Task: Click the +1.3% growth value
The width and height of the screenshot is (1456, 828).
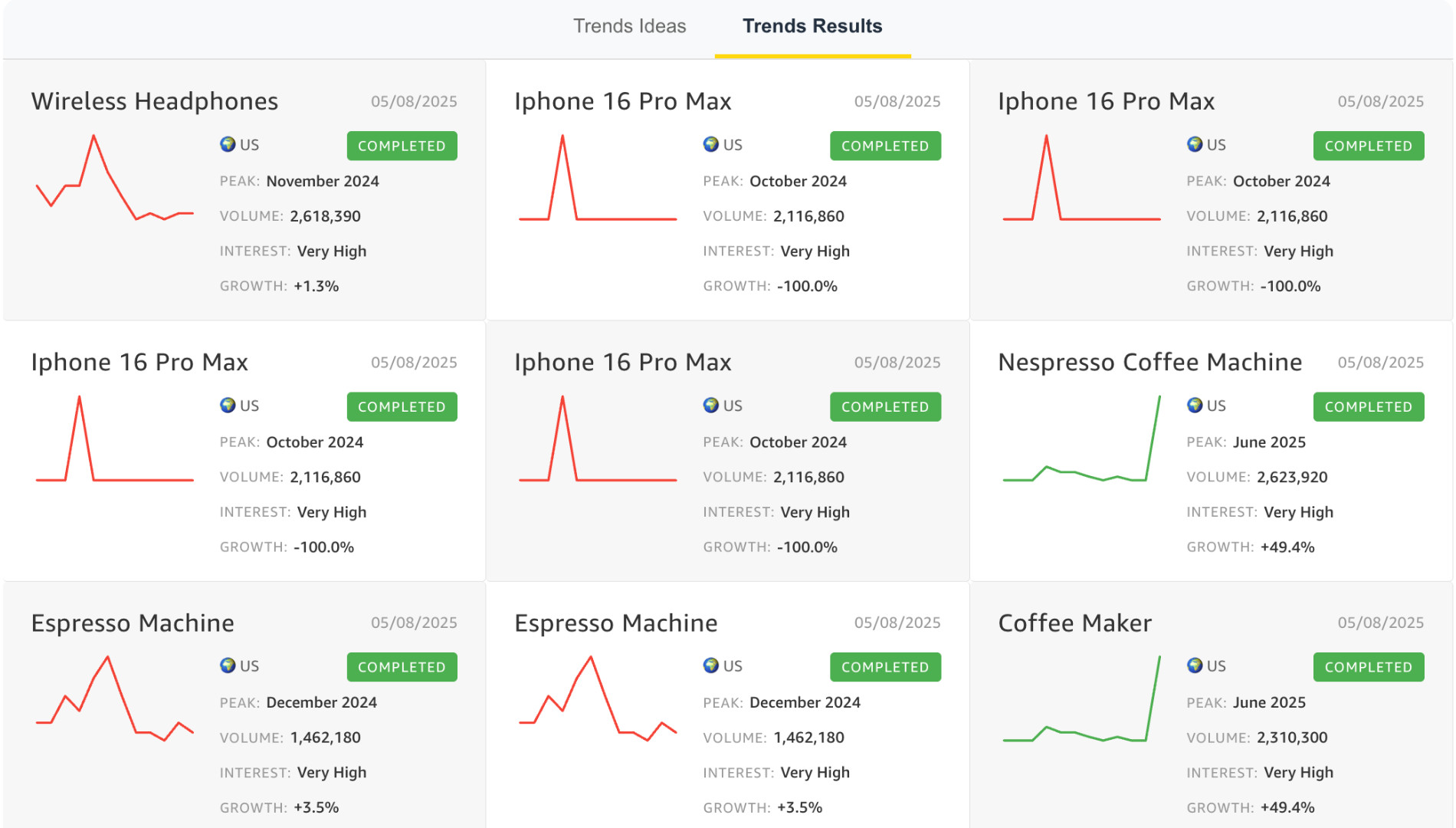Action: click(x=316, y=286)
